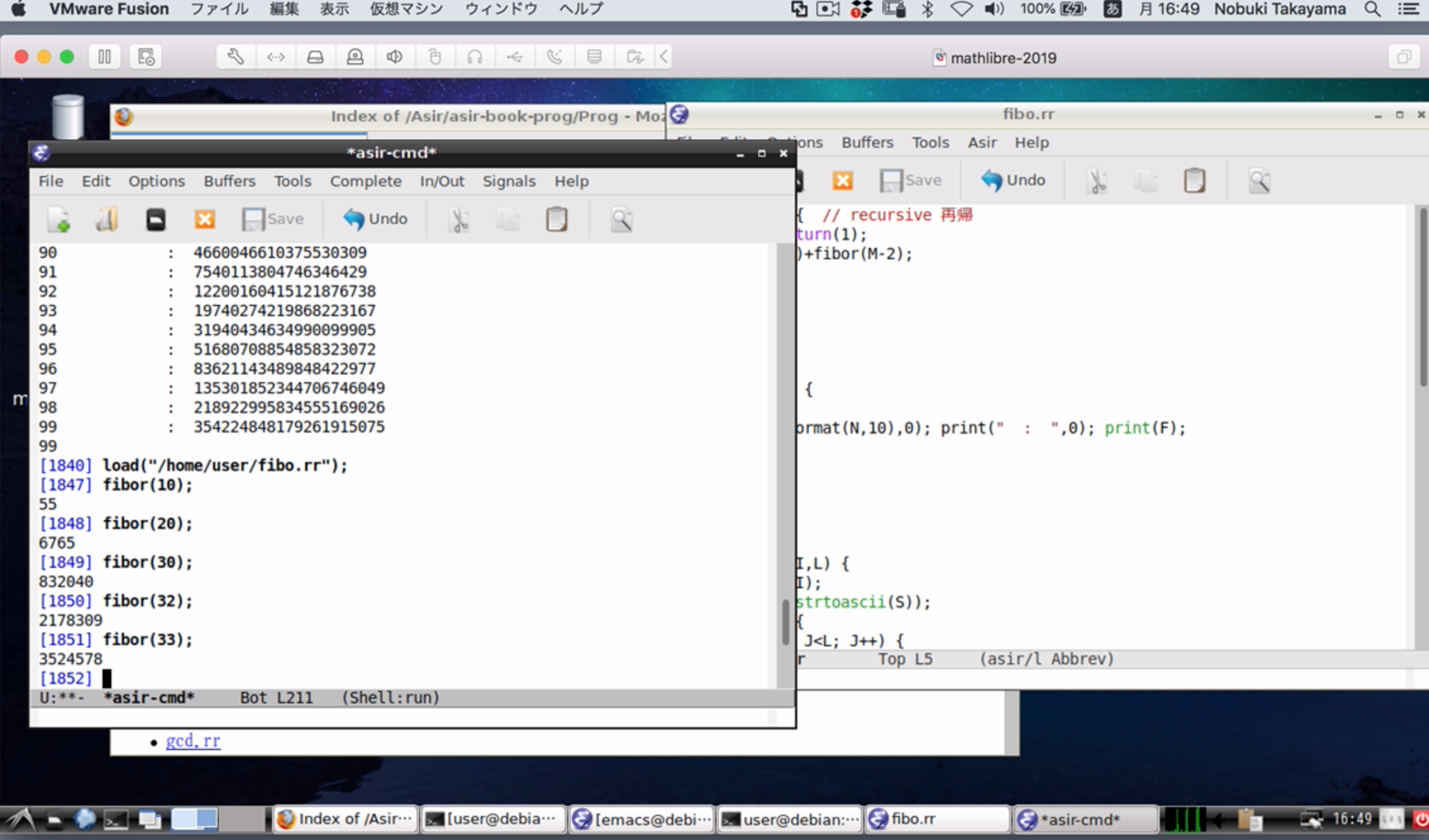1429x840 pixels.
Task: Switch to [emacs@debi… taskbar entry
Action: click(641, 819)
